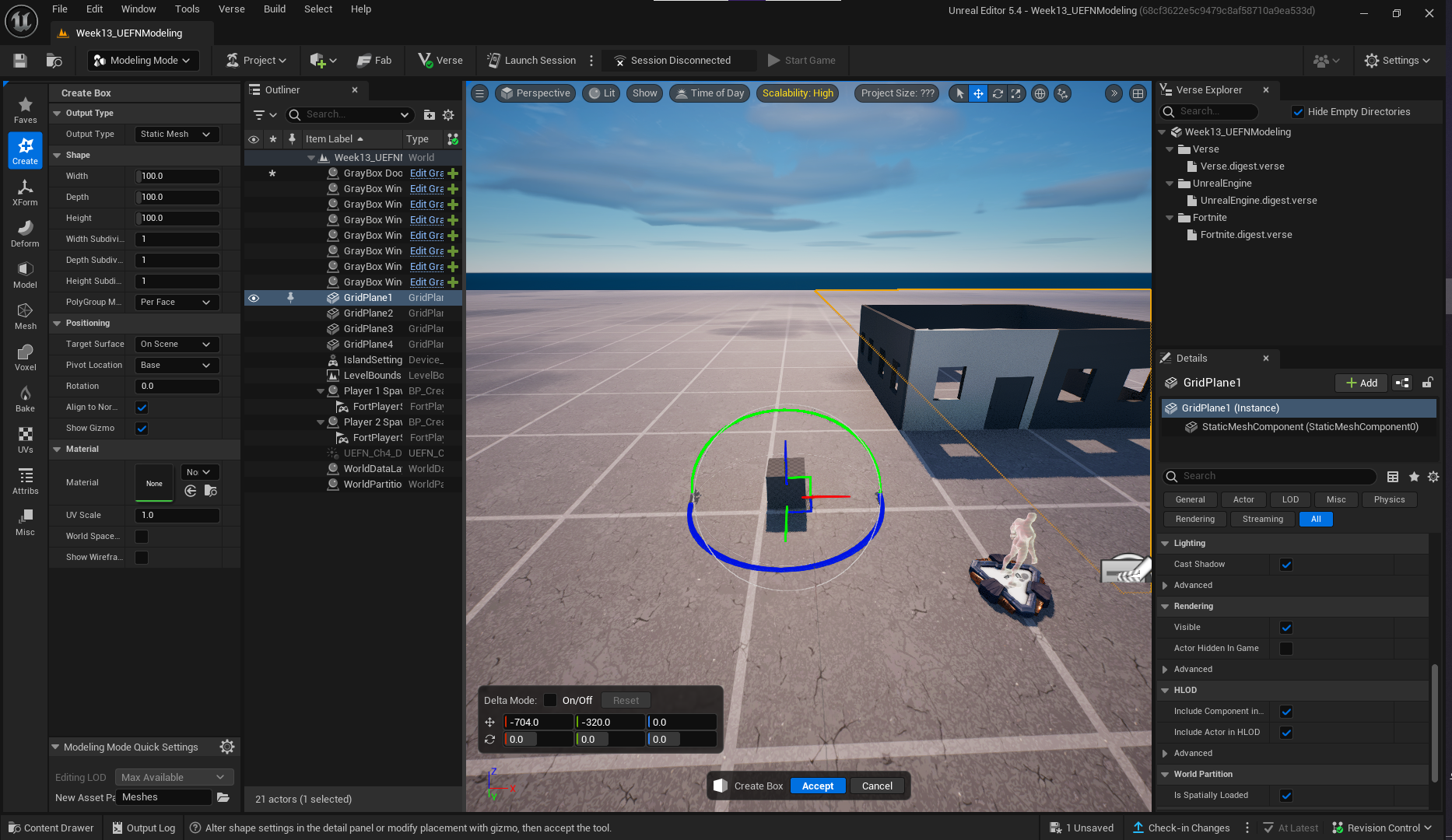Toggle Cast Shadow checkbox

[x=1286, y=565]
